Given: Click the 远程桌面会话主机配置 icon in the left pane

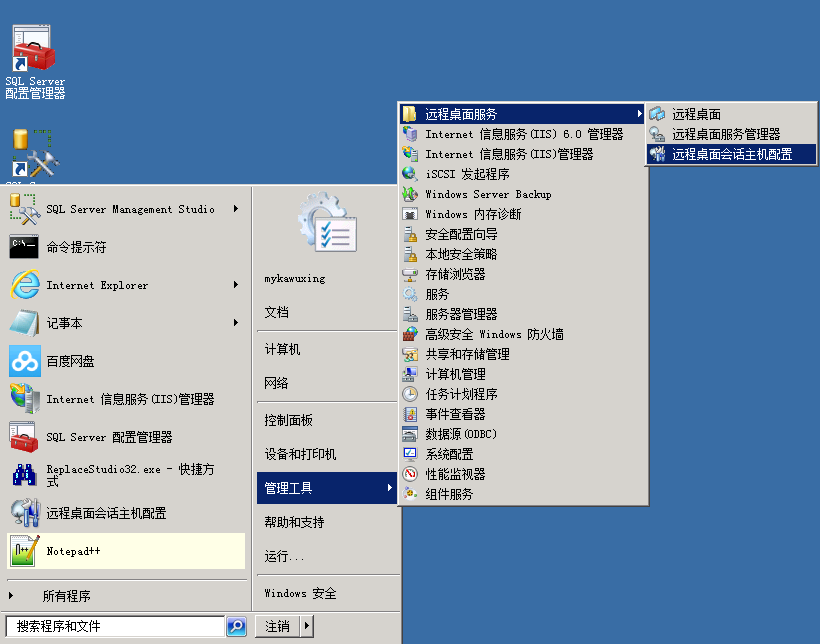Looking at the screenshot, I should (x=25, y=513).
